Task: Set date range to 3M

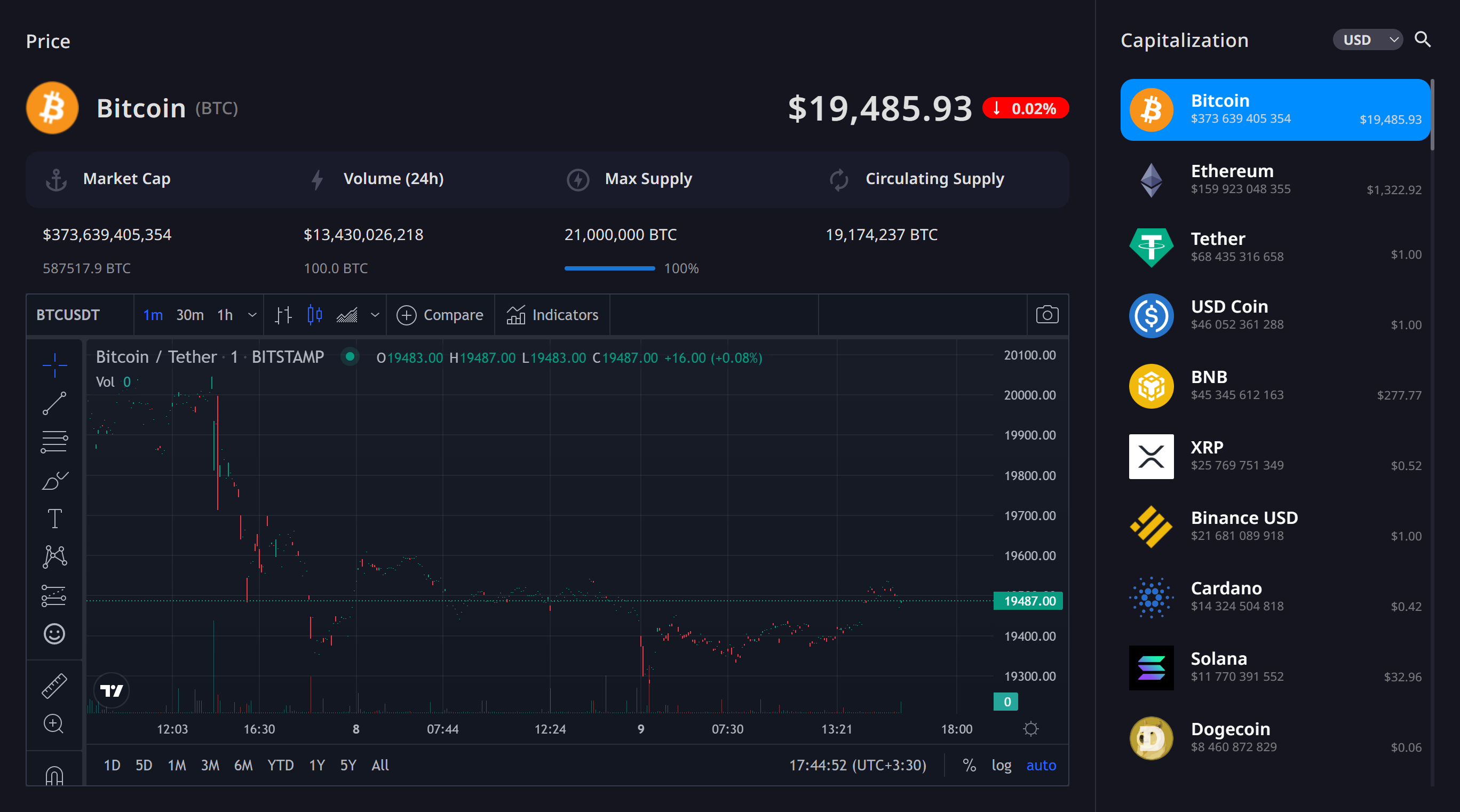Action: (x=210, y=765)
